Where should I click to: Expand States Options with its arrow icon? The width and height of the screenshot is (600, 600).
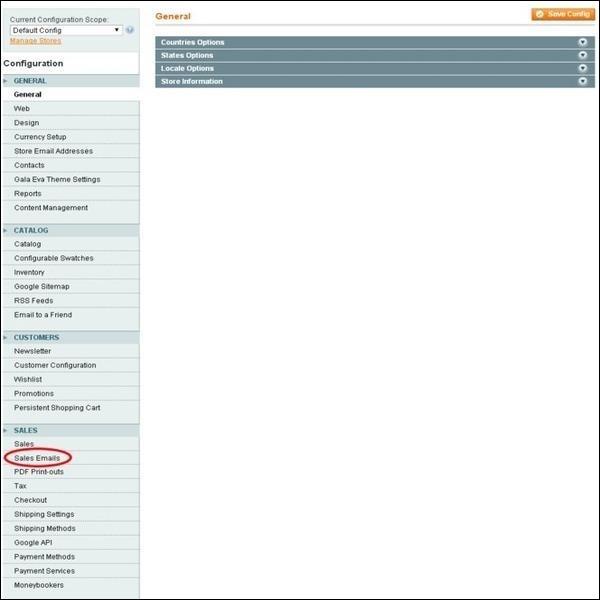click(582, 55)
